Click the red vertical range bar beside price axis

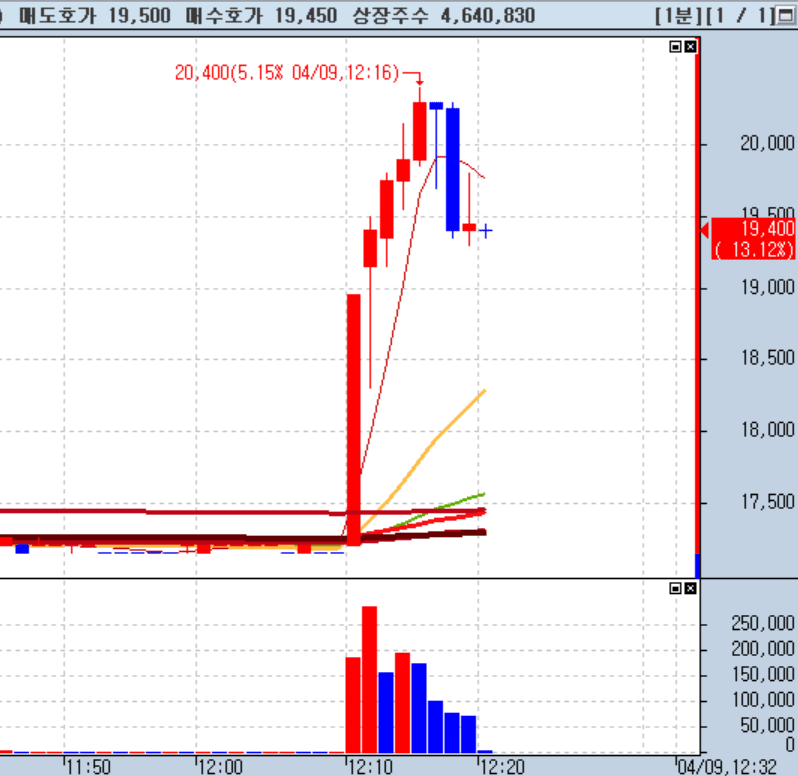coord(698,298)
